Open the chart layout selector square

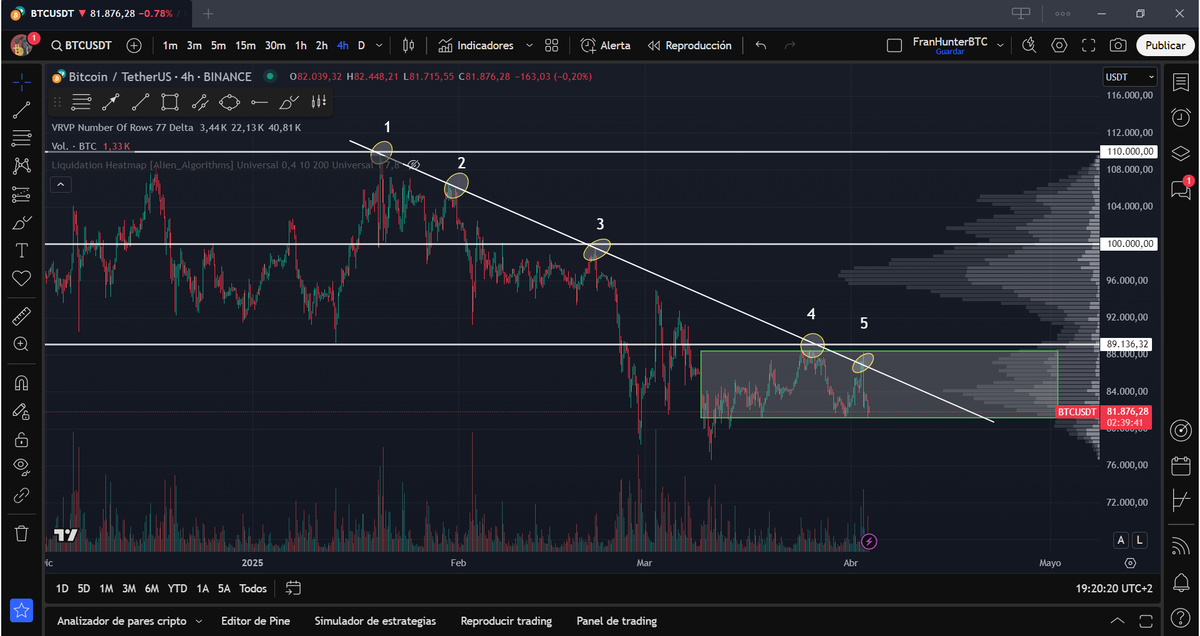pyautogui.click(x=894, y=45)
